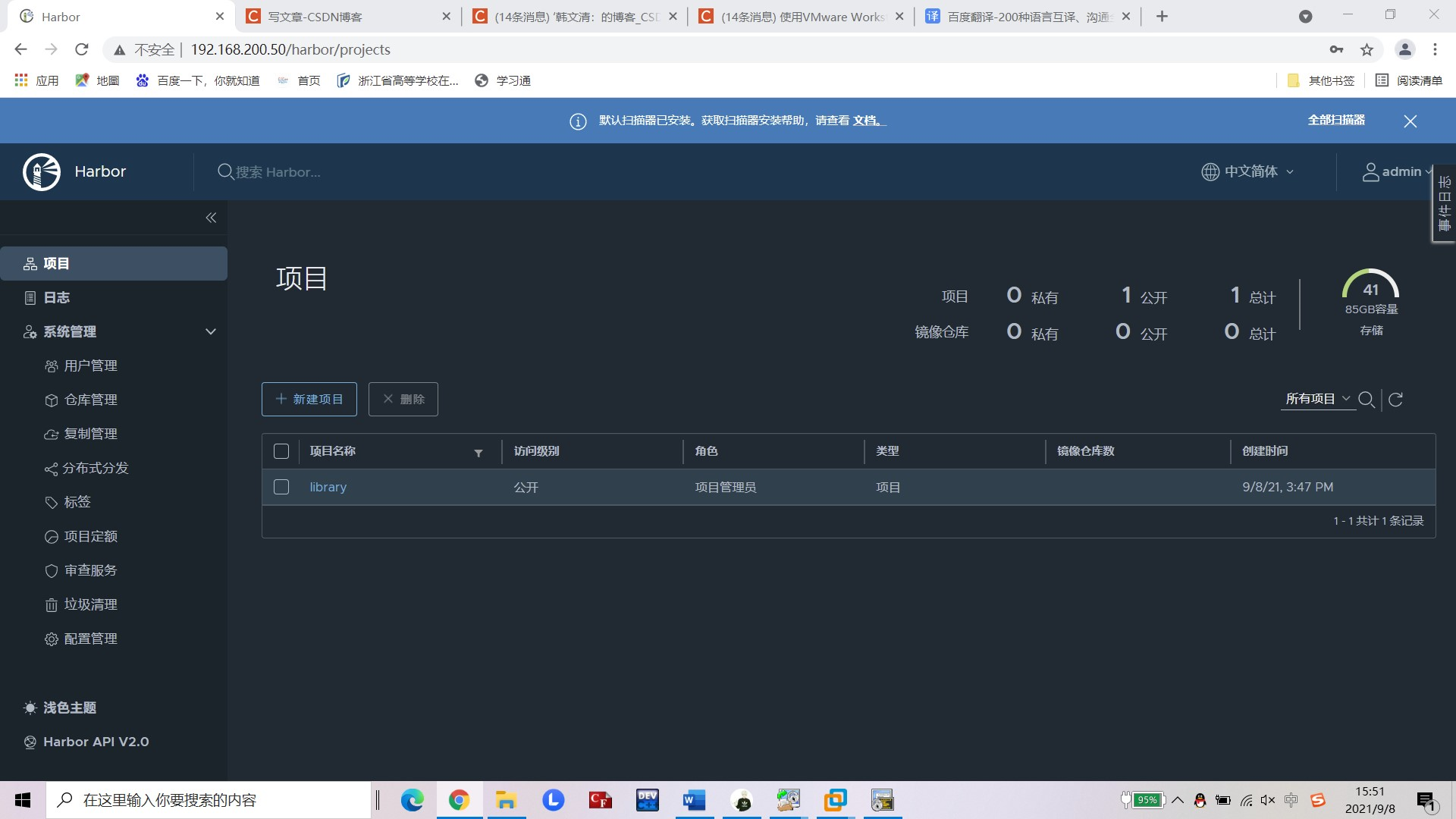Open the library project link
Viewport: 1456px width, 819px height.
328,487
